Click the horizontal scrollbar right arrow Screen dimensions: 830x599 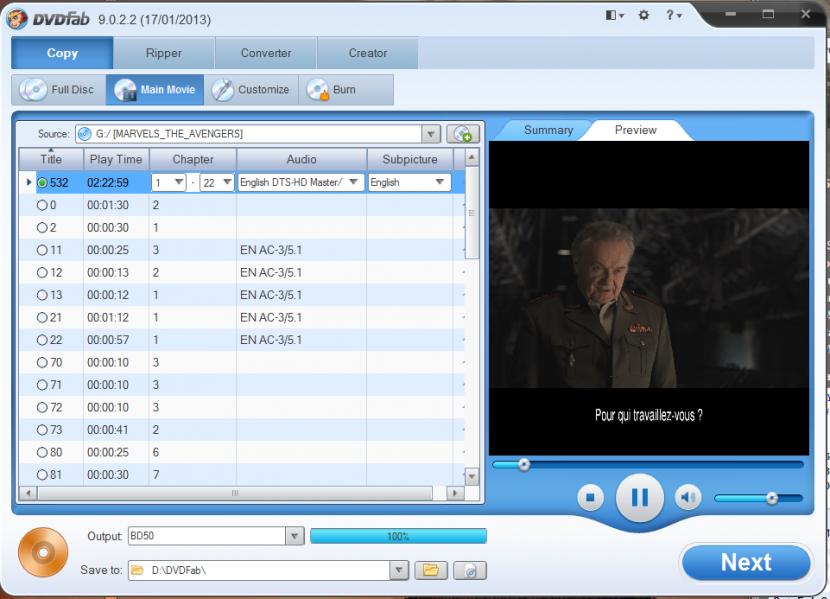tap(454, 493)
